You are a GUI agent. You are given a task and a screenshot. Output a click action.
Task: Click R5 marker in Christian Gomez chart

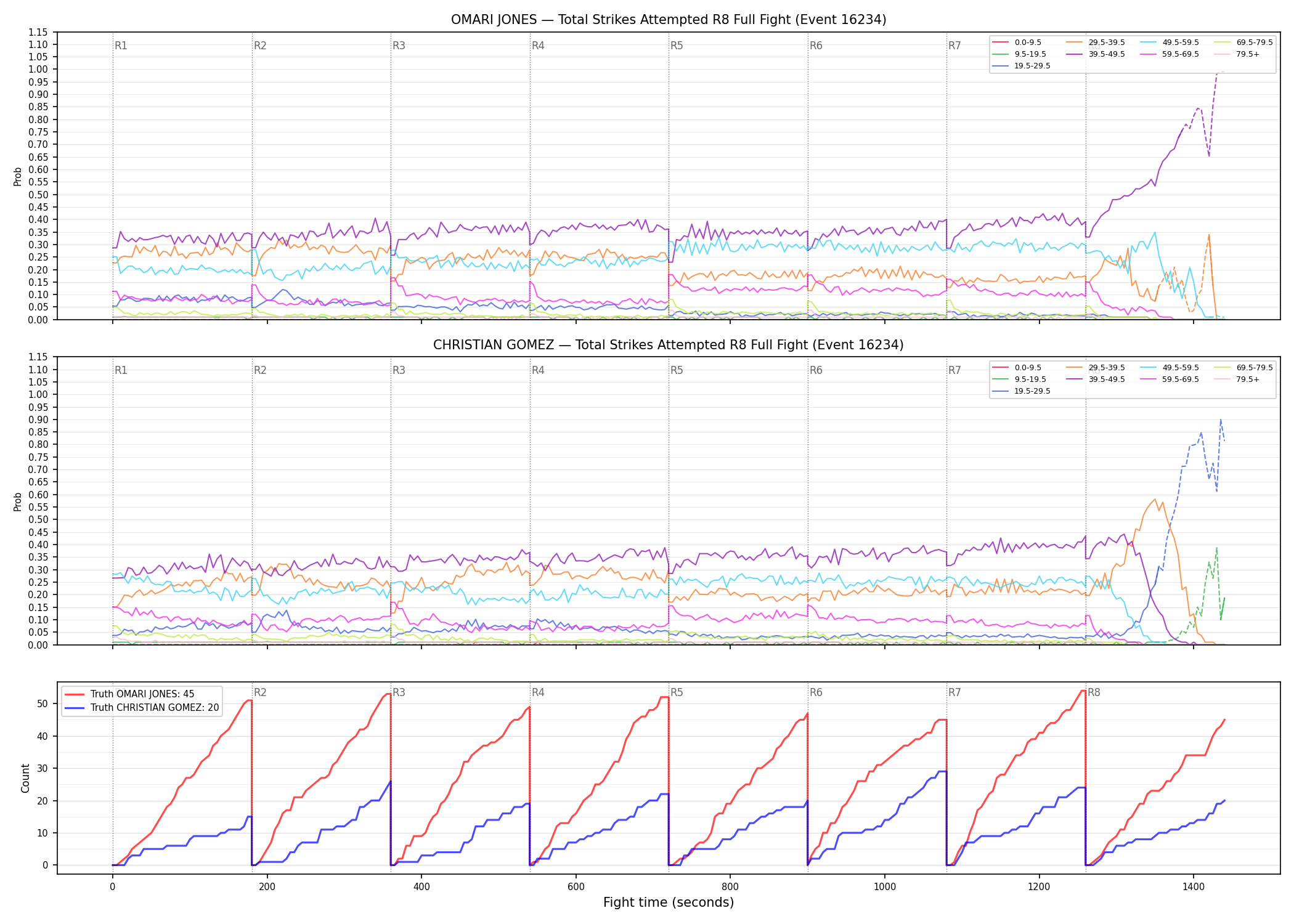(677, 370)
